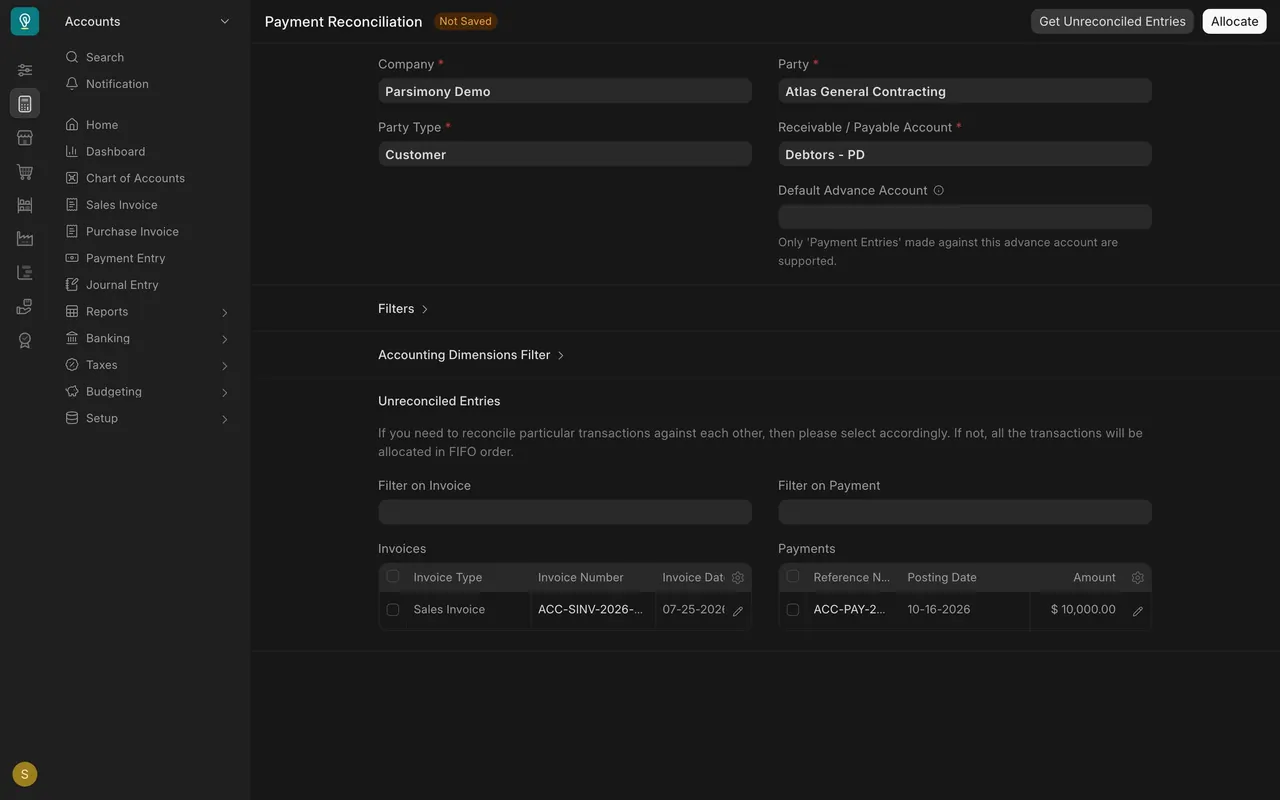Image resolution: width=1280 pixels, height=800 pixels.
Task: Click the app logo at top left
Action: (25, 21)
